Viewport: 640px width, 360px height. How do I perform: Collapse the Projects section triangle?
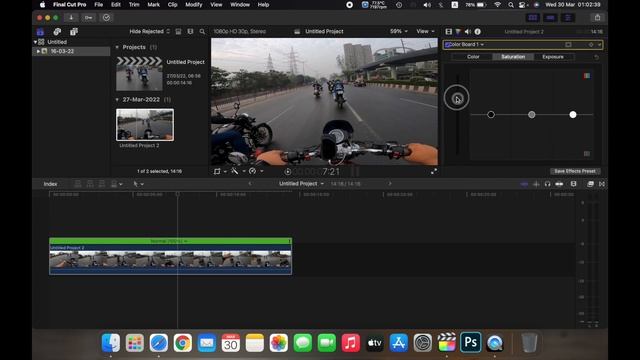(117, 47)
